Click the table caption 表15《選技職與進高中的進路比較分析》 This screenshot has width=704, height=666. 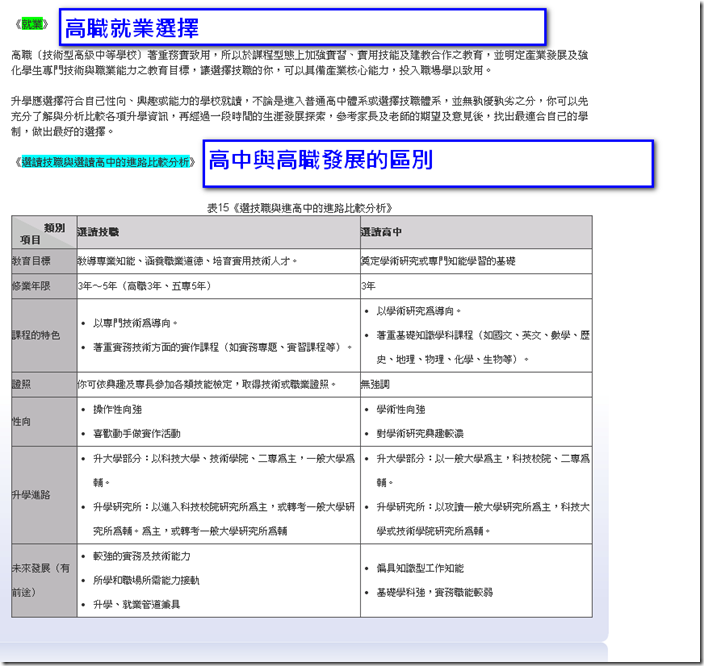click(300, 208)
